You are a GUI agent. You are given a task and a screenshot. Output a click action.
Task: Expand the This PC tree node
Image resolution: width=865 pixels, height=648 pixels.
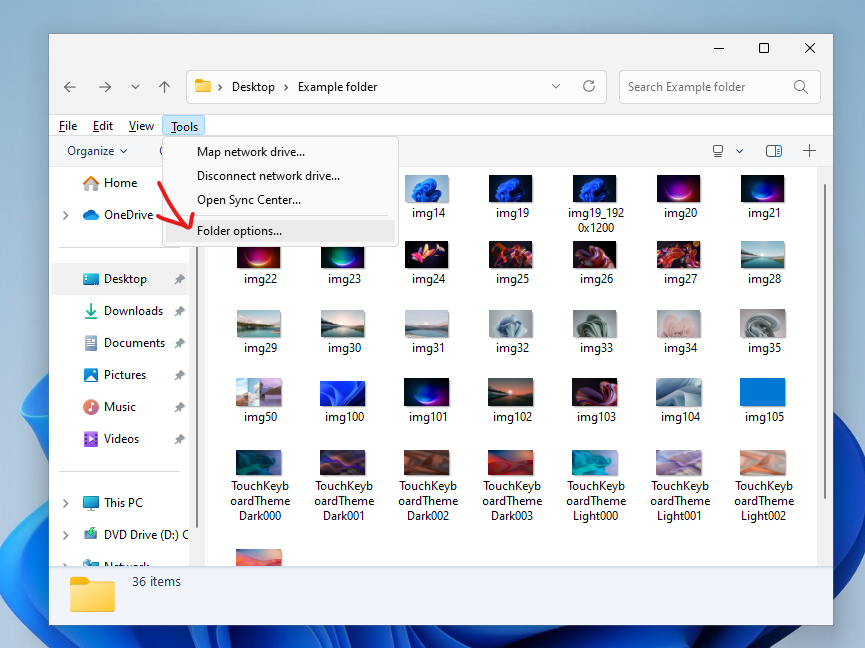click(66, 503)
